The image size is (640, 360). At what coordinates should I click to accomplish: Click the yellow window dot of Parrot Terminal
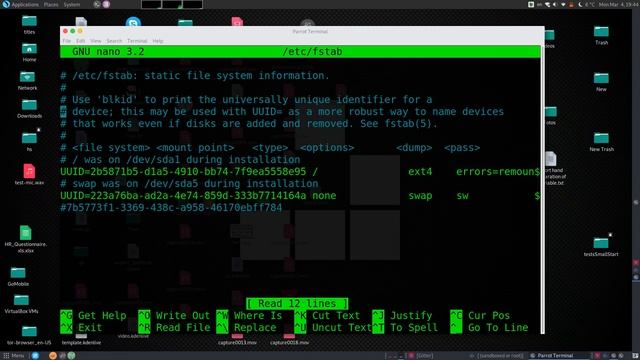pyautogui.click(x=80, y=31)
